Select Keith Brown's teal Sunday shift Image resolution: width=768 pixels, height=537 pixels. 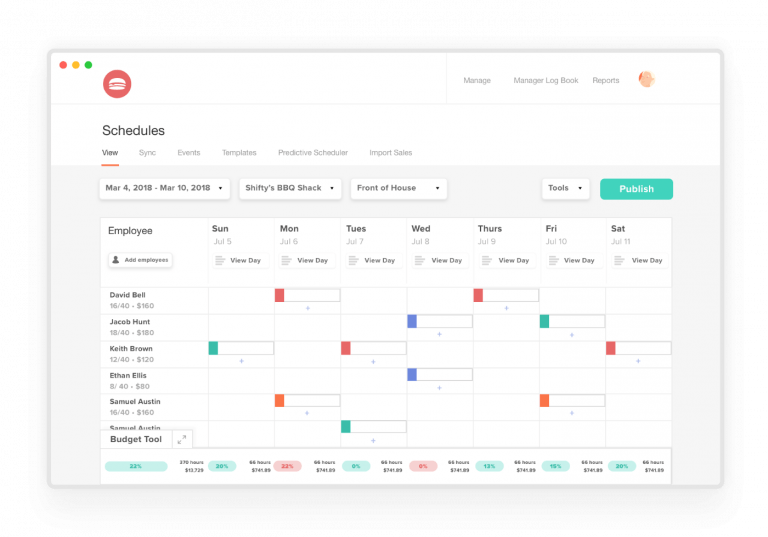[x=241, y=348]
